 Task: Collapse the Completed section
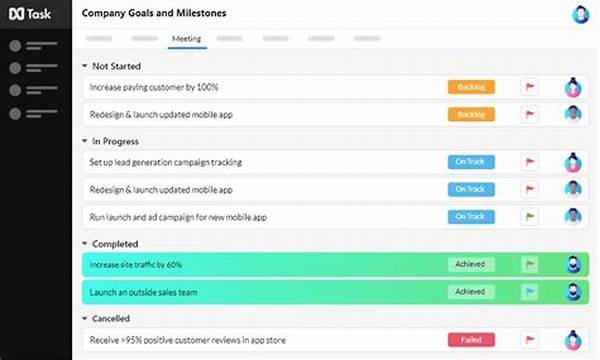click(85, 243)
